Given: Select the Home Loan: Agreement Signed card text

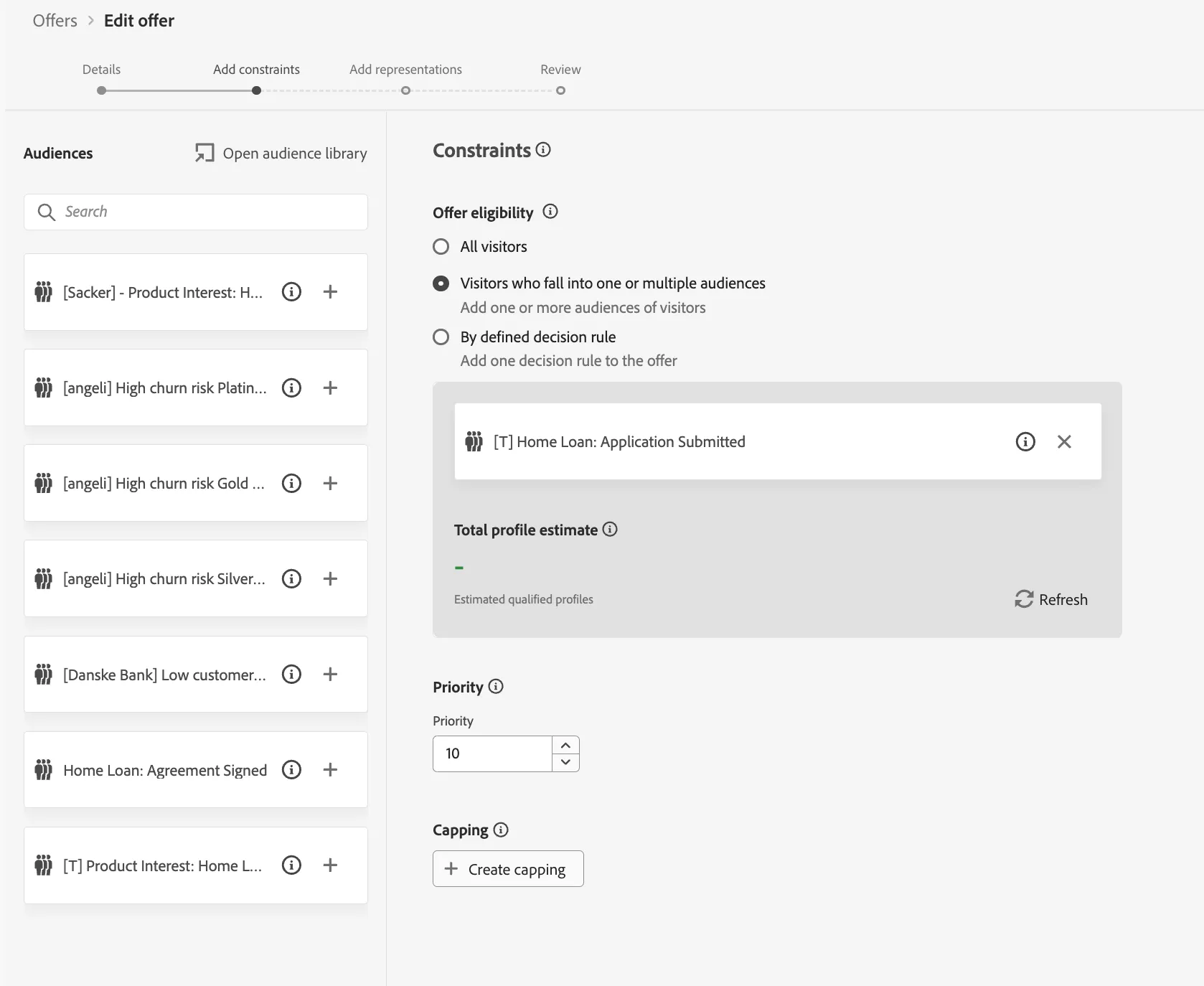Looking at the screenshot, I should tap(165, 770).
